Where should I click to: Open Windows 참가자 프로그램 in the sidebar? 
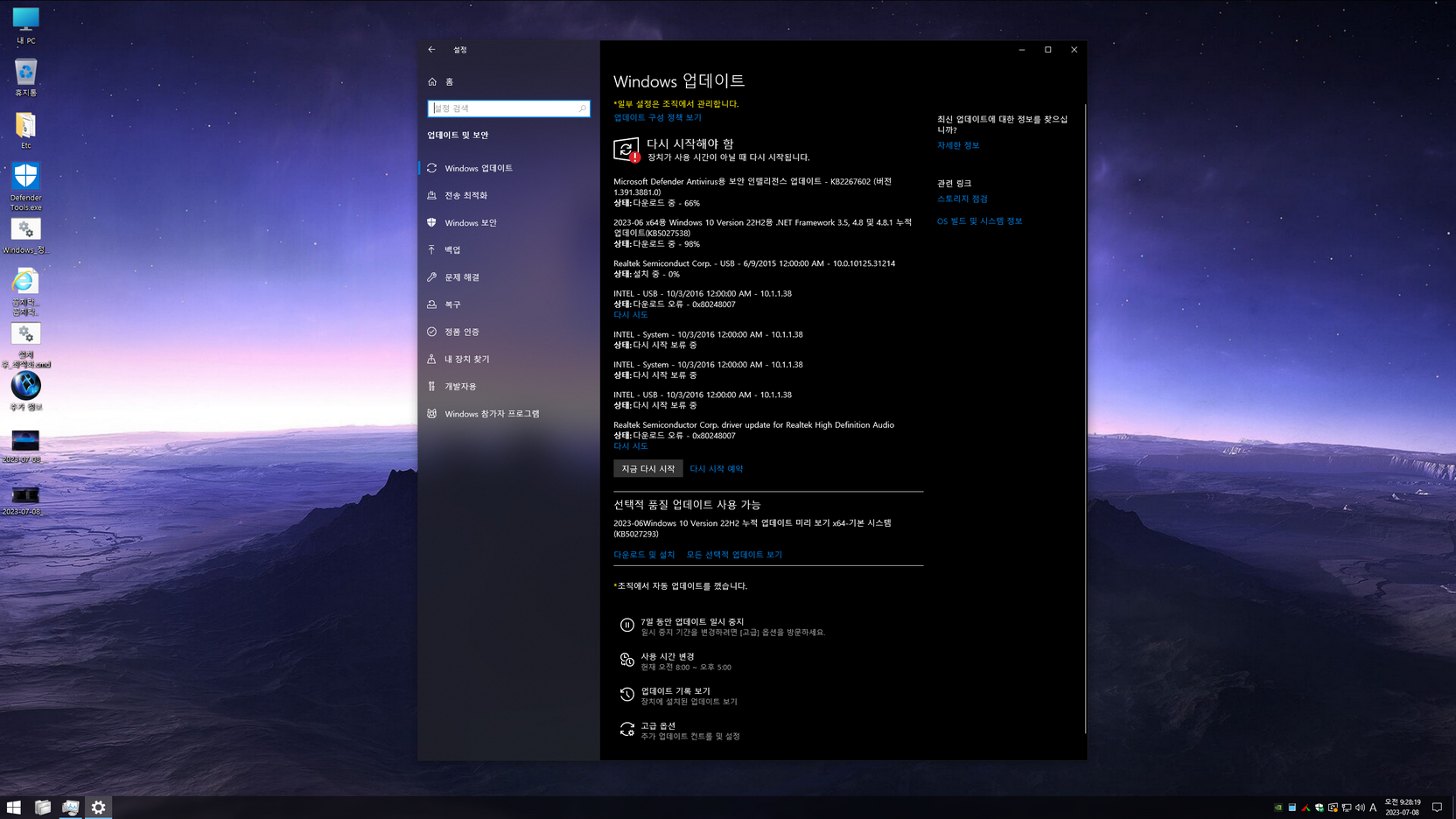click(x=508, y=414)
